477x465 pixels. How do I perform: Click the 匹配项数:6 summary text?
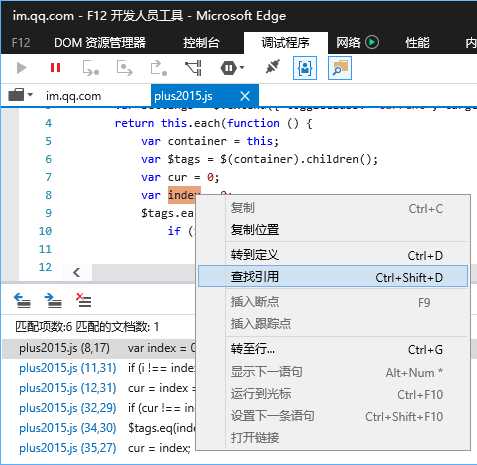pyautogui.click(x=44, y=327)
